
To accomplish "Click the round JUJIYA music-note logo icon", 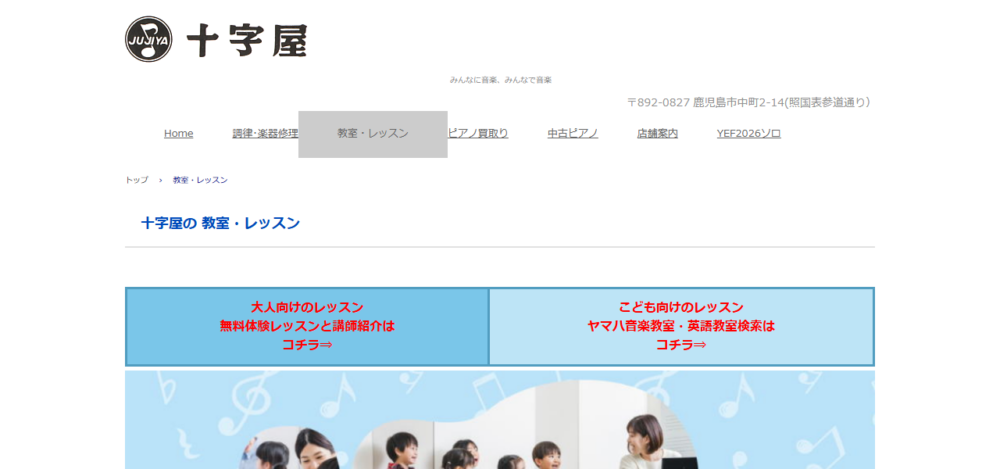I will pyautogui.click(x=149, y=39).
